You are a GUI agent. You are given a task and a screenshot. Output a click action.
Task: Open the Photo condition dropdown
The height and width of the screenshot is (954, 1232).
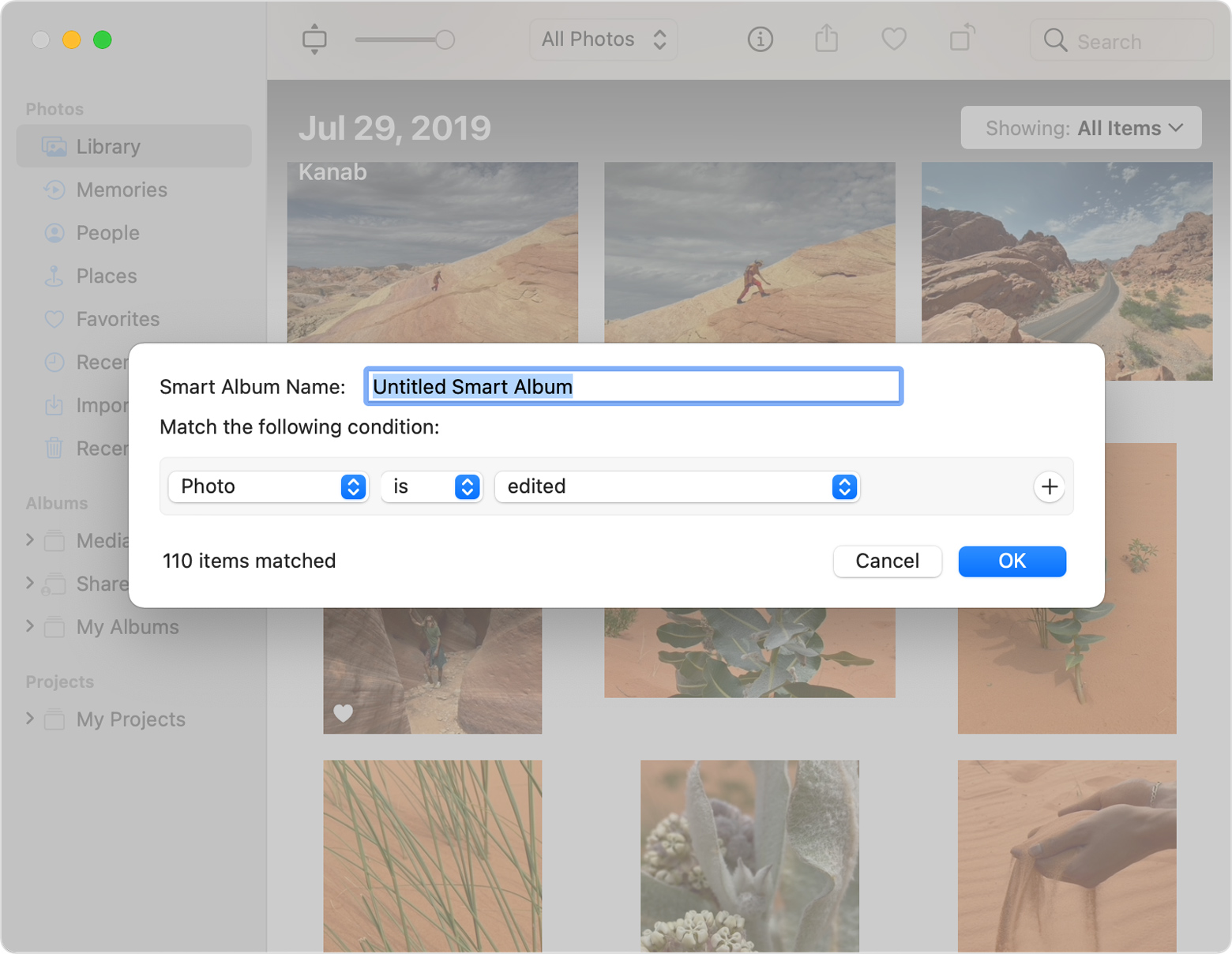pyautogui.click(x=269, y=486)
